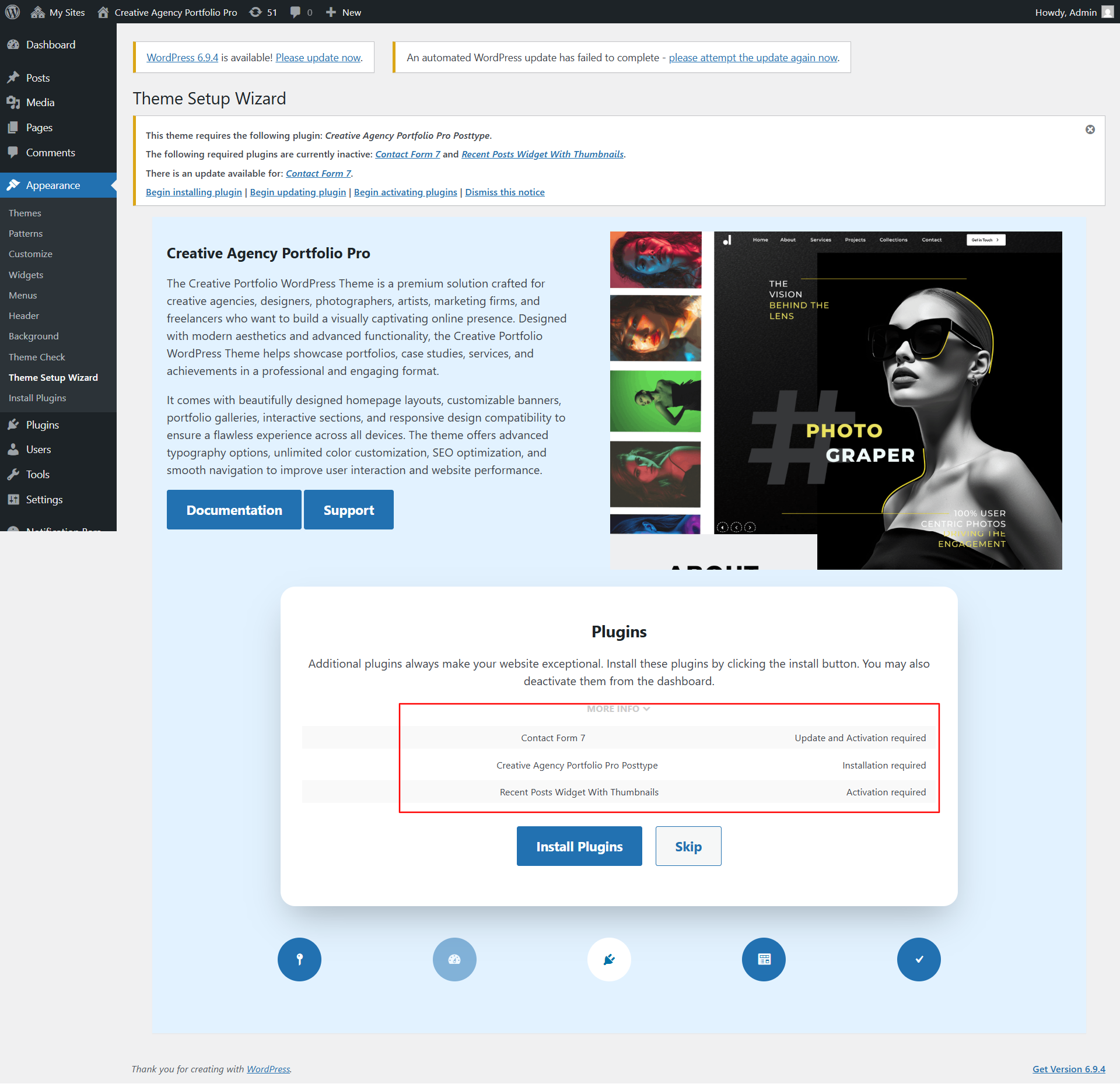Select the Appearance menu
The height and width of the screenshot is (1084, 1120).
tap(58, 185)
